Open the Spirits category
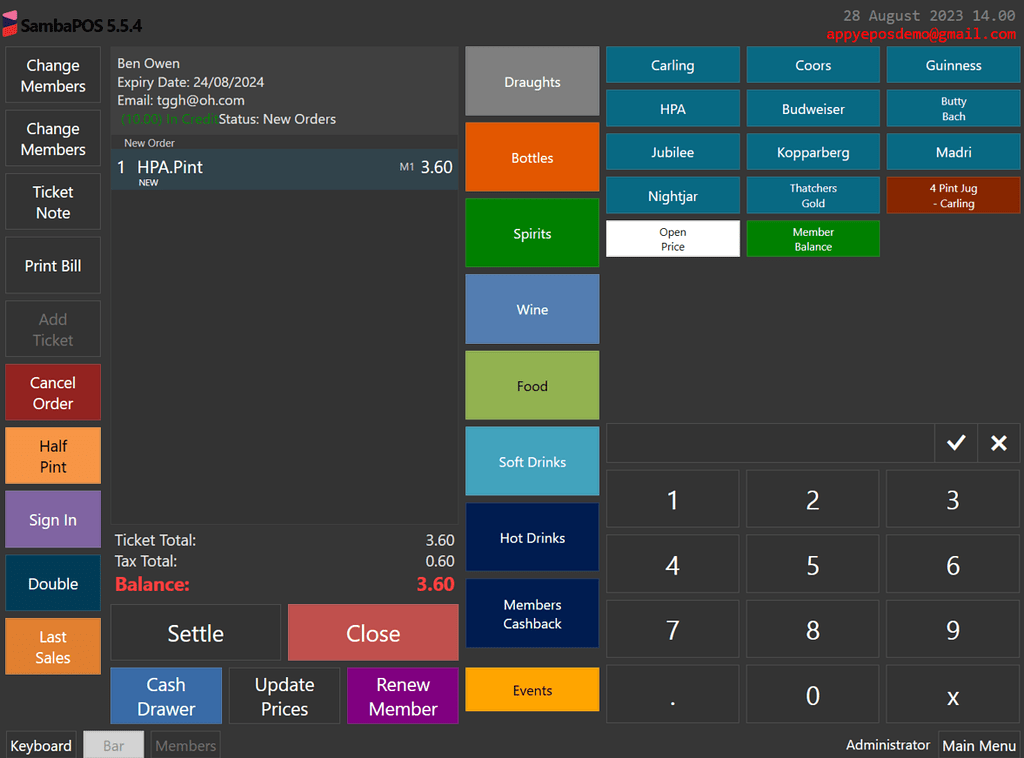 (x=531, y=233)
